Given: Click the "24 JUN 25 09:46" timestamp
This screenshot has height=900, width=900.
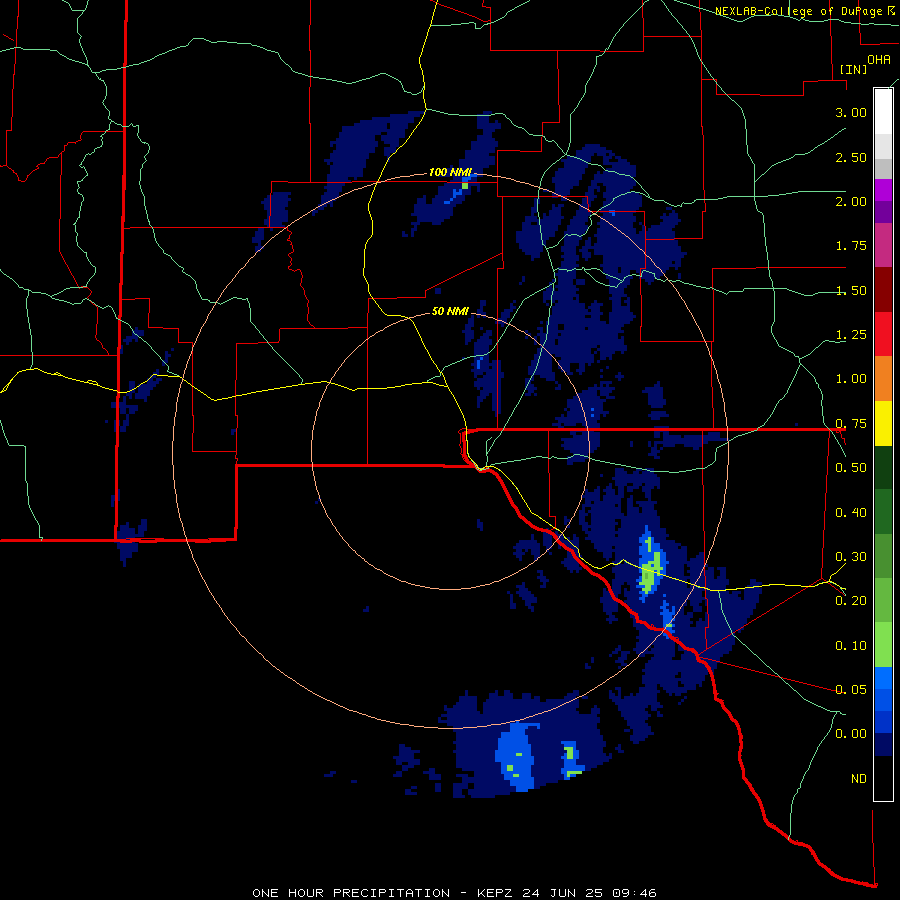Looking at the screenshot, I should click(589, 893).
